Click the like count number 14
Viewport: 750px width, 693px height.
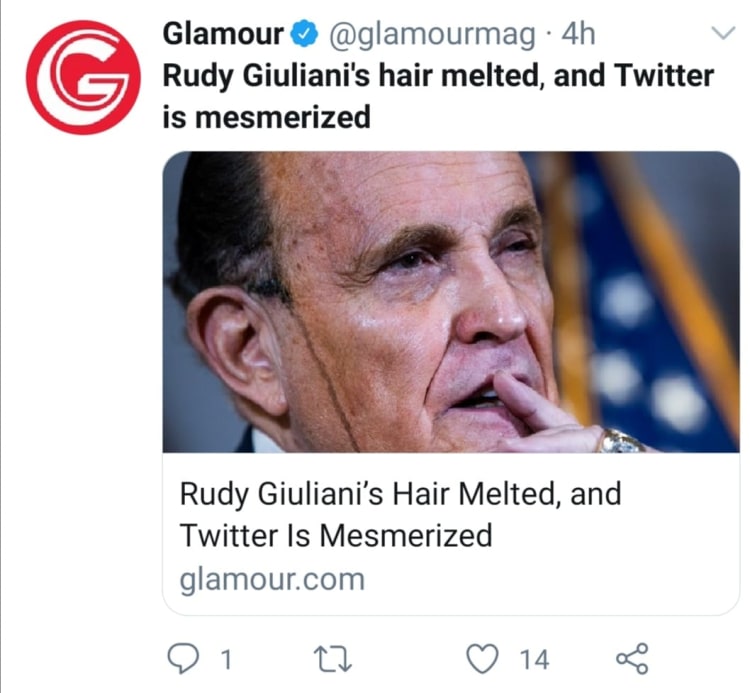tap(534, 660)
